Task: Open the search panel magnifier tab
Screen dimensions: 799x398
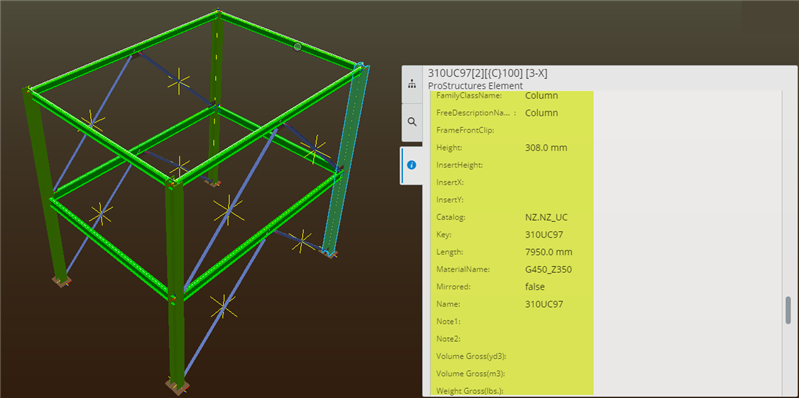Action: click(x=412, y=122)
